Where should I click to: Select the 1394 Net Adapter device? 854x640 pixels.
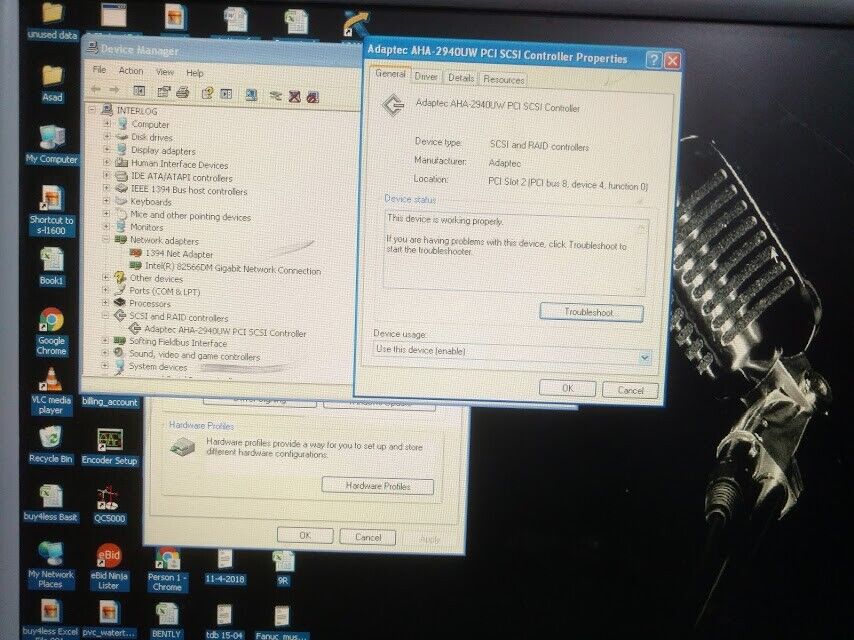point(179,254)
